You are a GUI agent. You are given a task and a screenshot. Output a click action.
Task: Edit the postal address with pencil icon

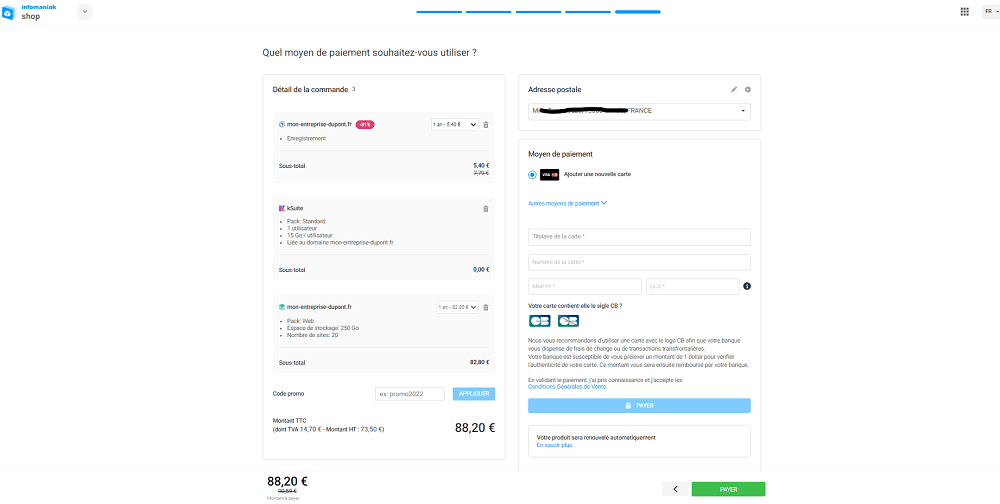(x=734, y=90)
